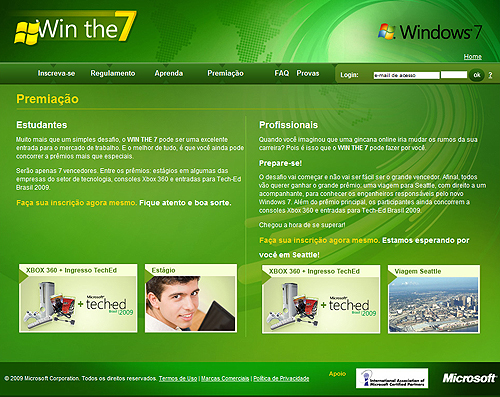Go to Inscreva-se menu item
Screen dimensions: 500x397
click(56, 73)
